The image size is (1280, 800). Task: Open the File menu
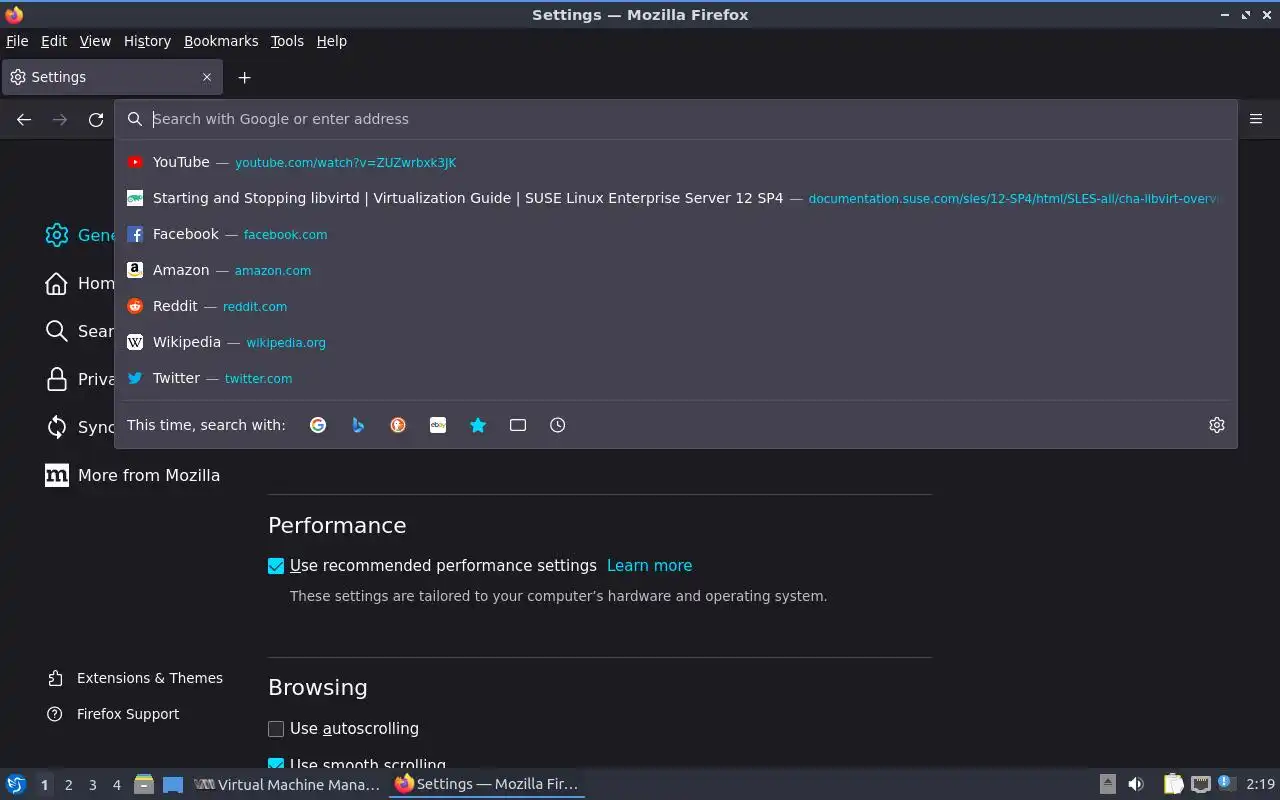(17, 41)
